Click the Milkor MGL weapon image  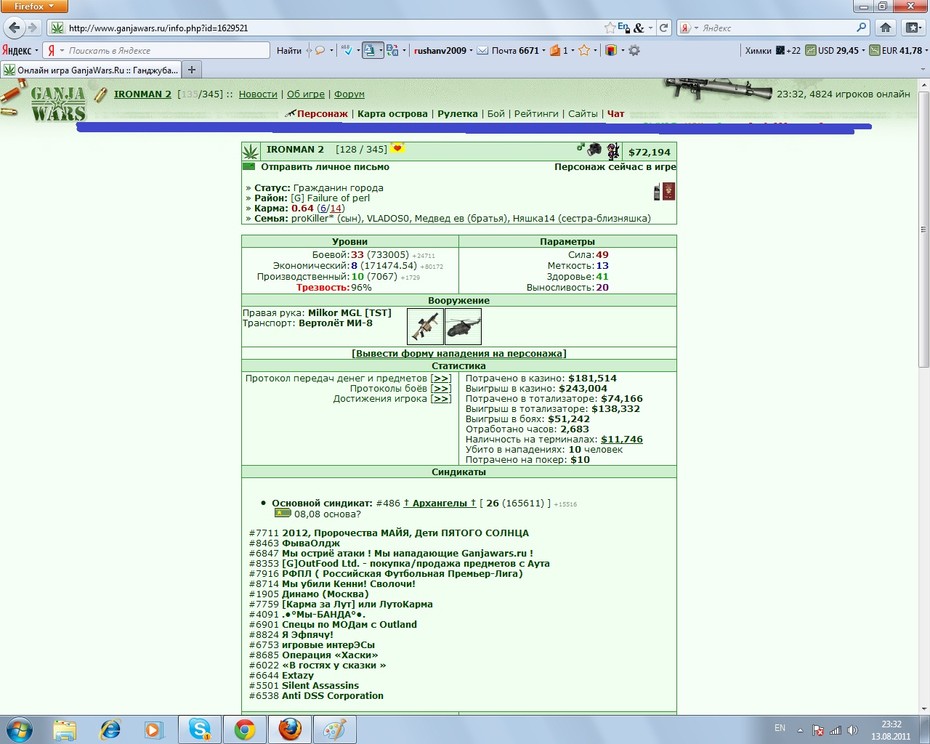coord(425,326)
